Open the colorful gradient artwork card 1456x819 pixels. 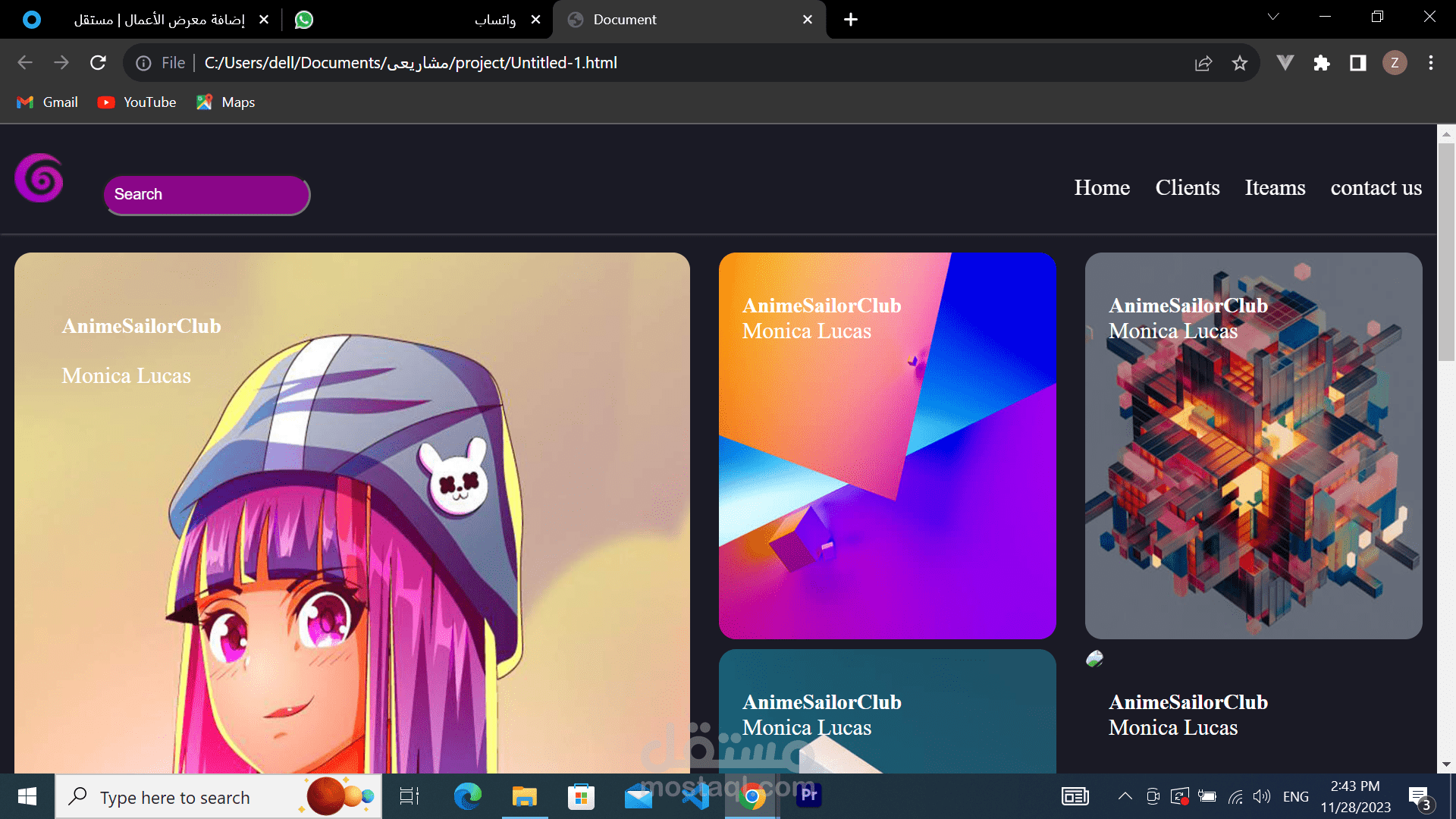click(x=887, y=446)
